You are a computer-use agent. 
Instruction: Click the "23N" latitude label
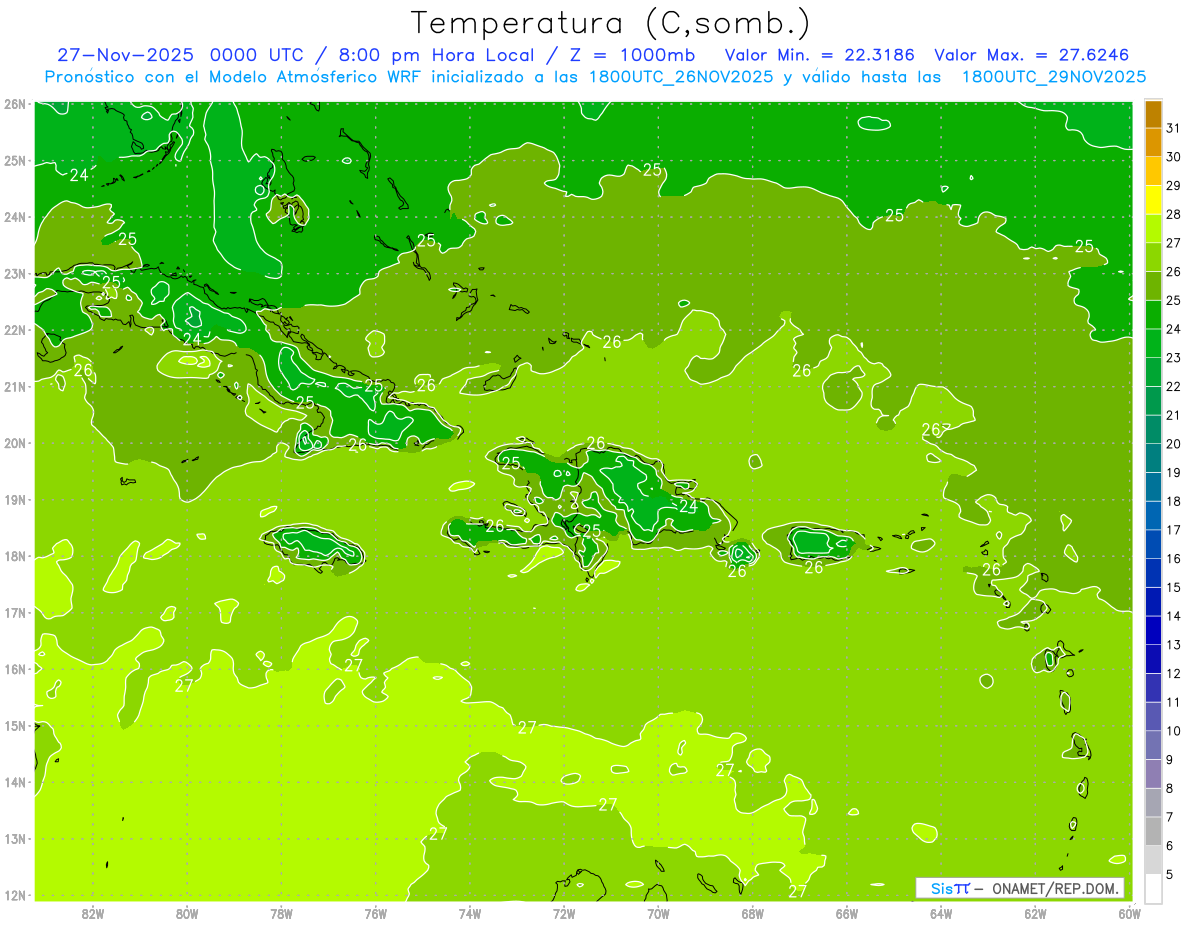coord(14,273)
